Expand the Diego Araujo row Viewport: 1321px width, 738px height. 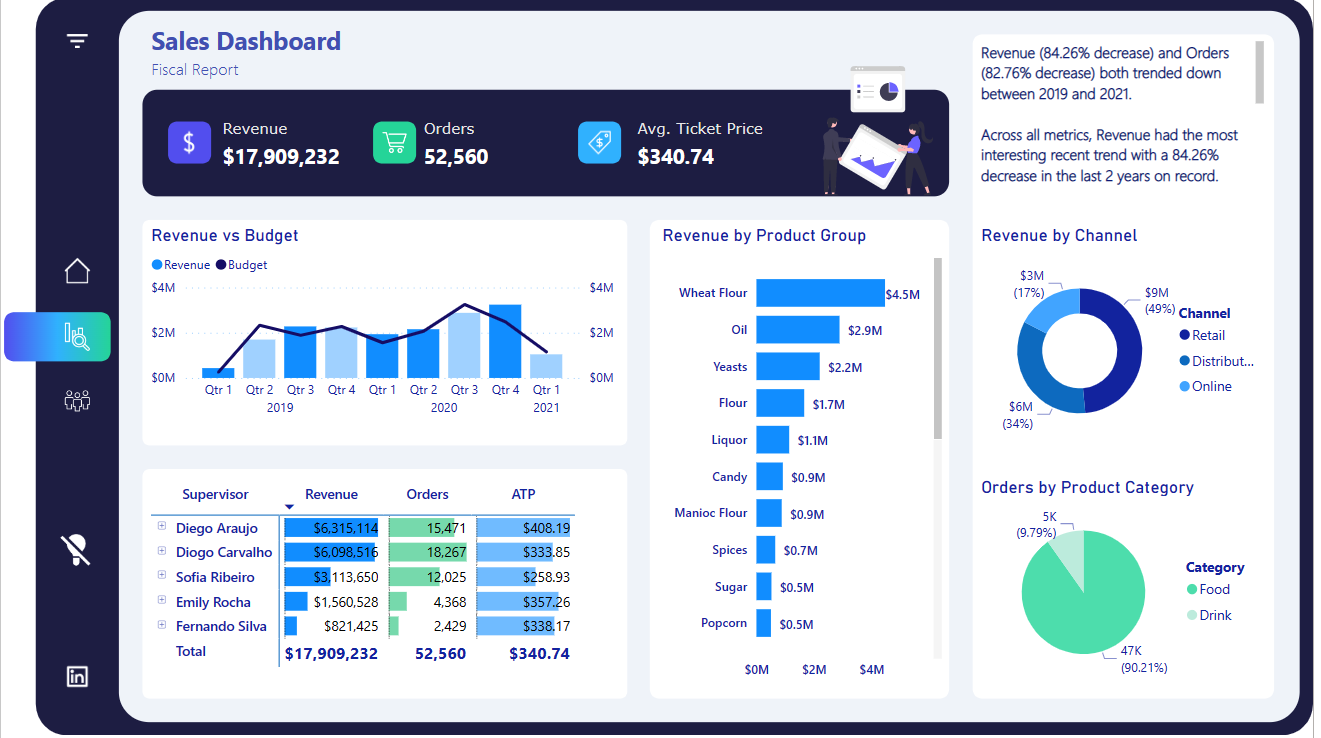pos(161,526)
